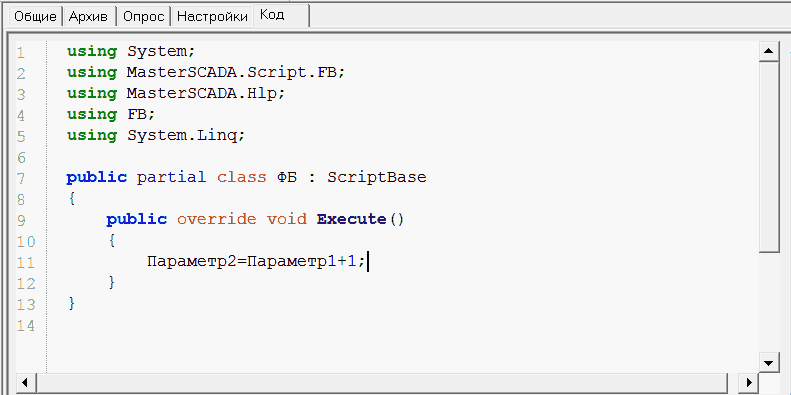Click the 'partial' keyword on line 7
Screen dimensions: 791x395
point(172,178)
